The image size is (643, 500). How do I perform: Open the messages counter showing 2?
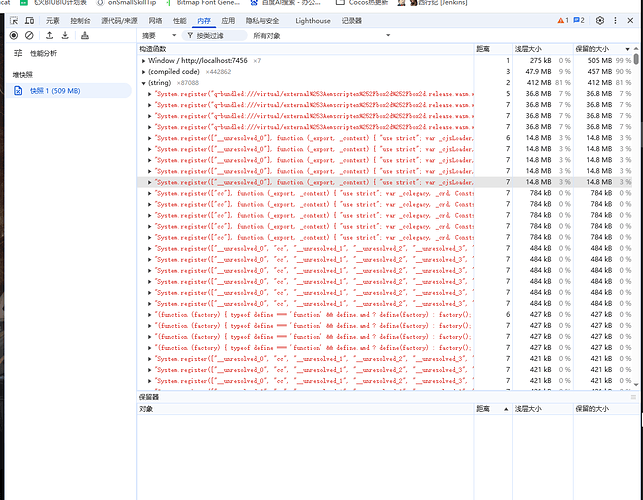[x=579, y=20]
